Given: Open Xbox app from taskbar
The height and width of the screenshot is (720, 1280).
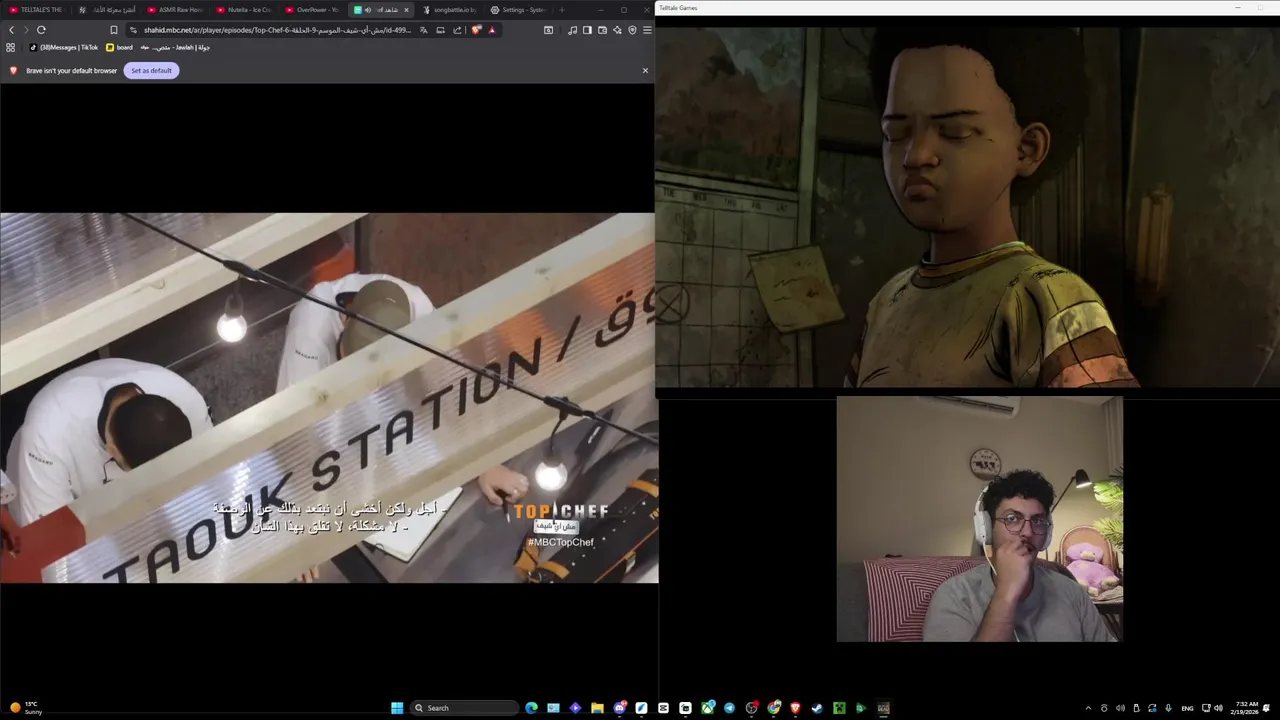Looking at the screenshot, I should pyautogui.click(x=708, y=708).
